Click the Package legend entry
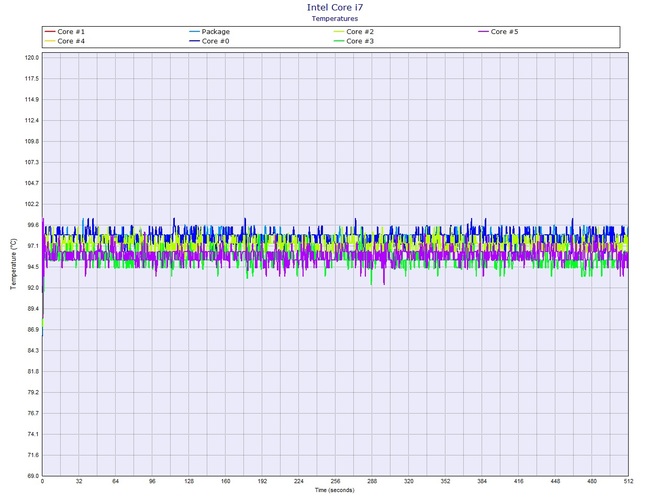 209,32
